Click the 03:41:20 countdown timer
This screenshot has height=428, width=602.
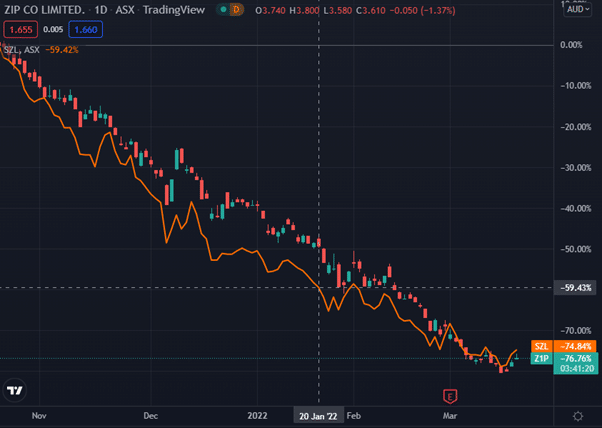tap(577, 369)
